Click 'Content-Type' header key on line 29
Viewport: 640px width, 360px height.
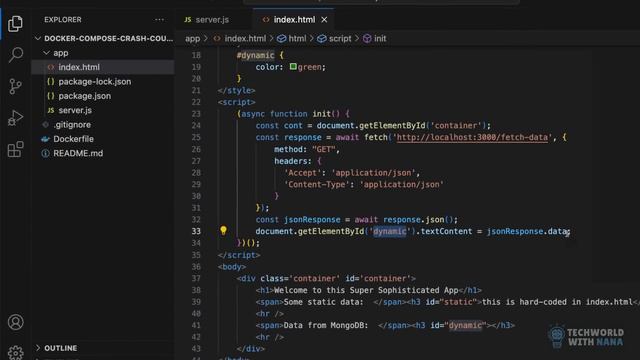(x=317, y=184)
